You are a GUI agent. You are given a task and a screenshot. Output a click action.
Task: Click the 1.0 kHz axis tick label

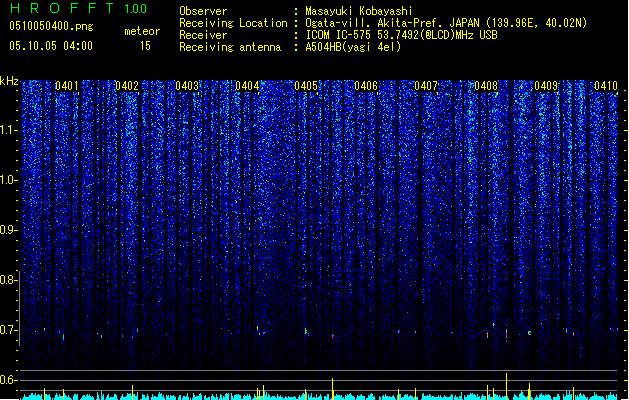coord(8,180)
